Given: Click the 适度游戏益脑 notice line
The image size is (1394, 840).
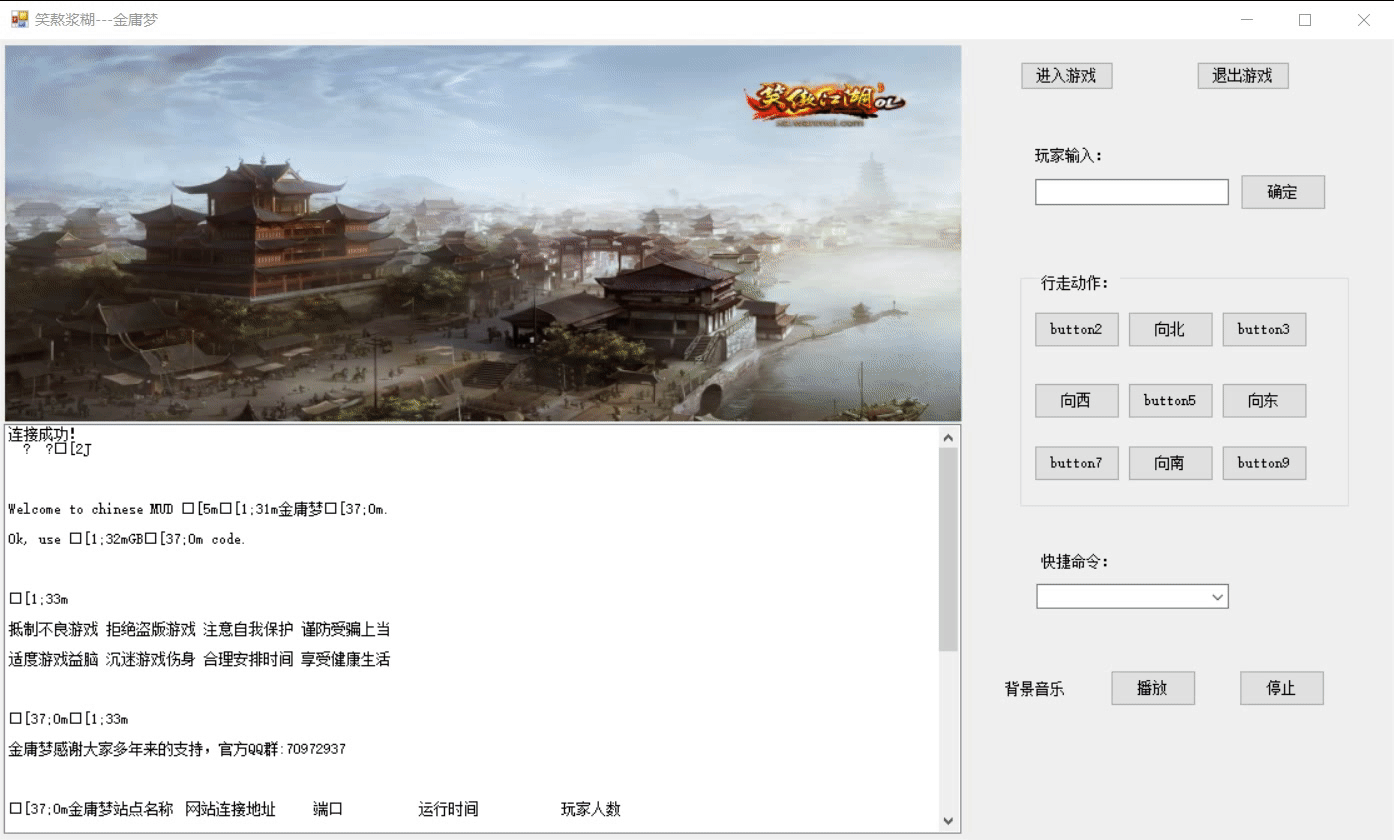Looking at the screenshot, I should coord(199,659).
